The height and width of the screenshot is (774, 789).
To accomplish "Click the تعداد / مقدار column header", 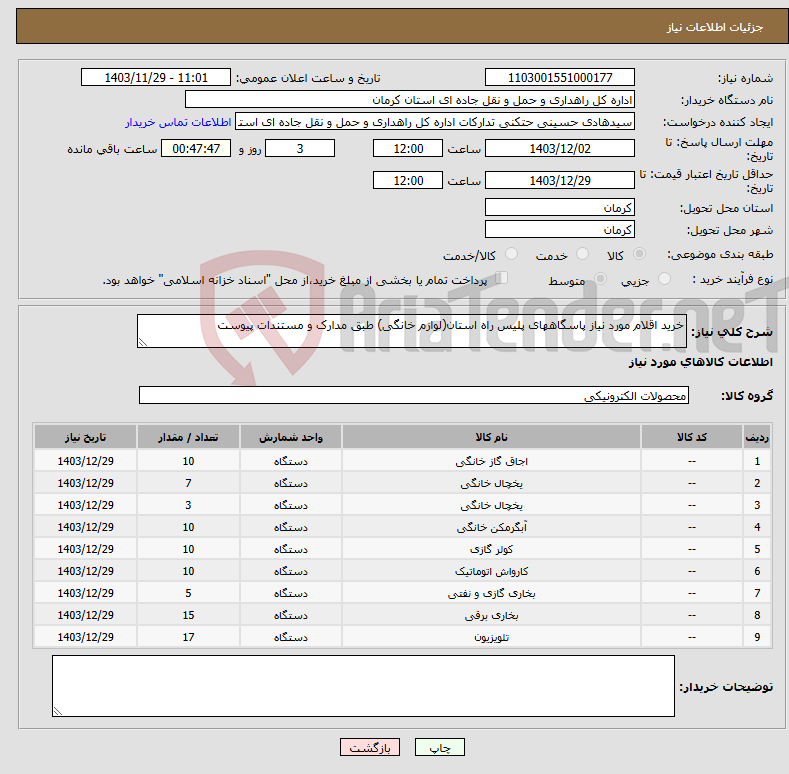I will click(188, 437).
